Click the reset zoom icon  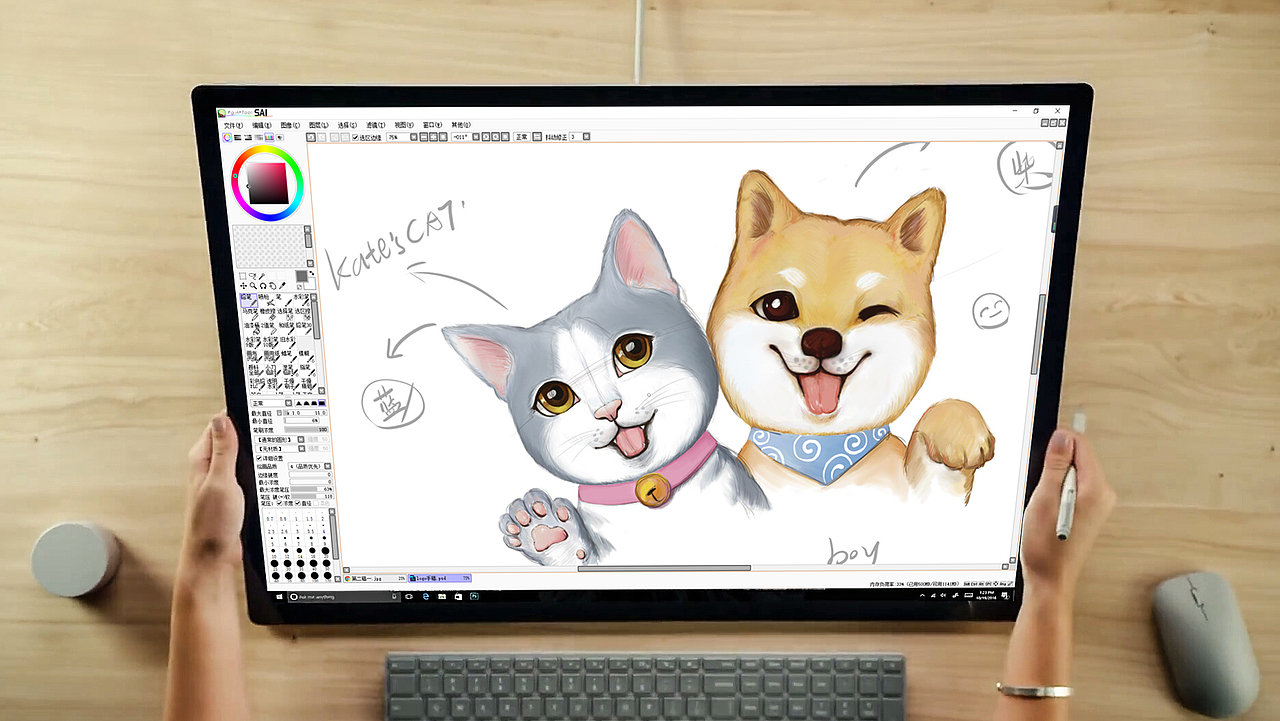coord(443,137)
